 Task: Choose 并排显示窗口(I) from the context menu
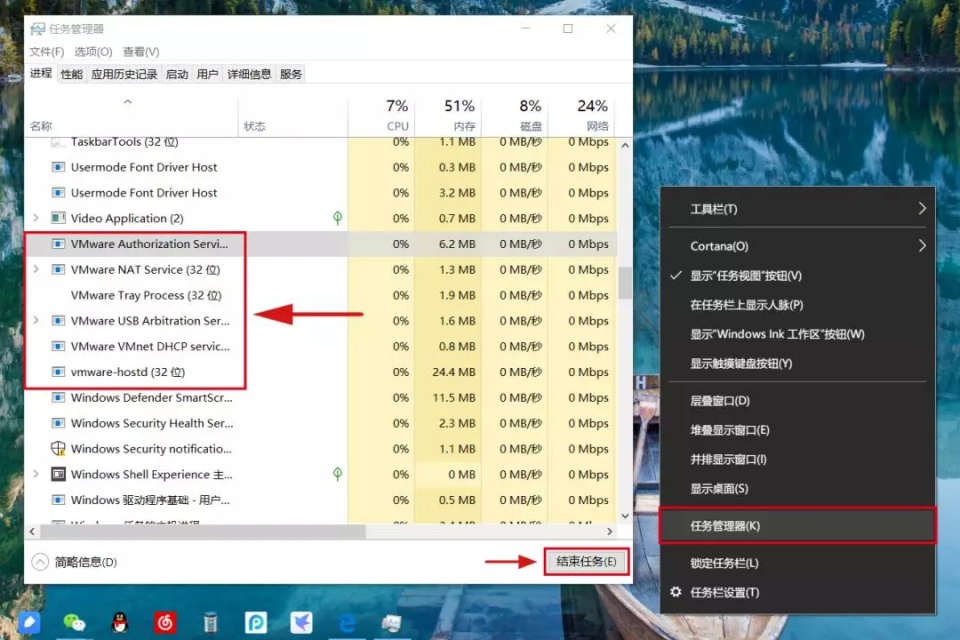tap(798, 459)
